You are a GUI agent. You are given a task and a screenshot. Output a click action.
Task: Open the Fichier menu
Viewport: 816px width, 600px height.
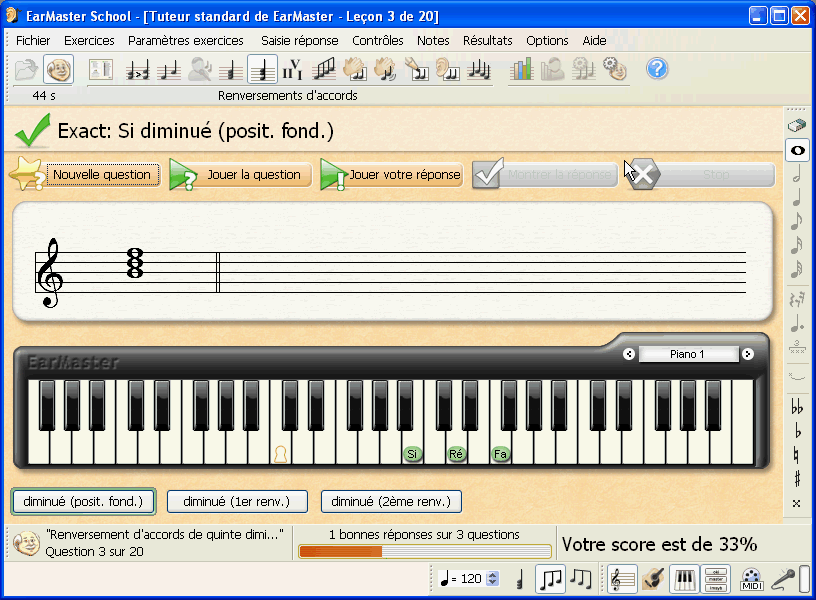[33, 41]
